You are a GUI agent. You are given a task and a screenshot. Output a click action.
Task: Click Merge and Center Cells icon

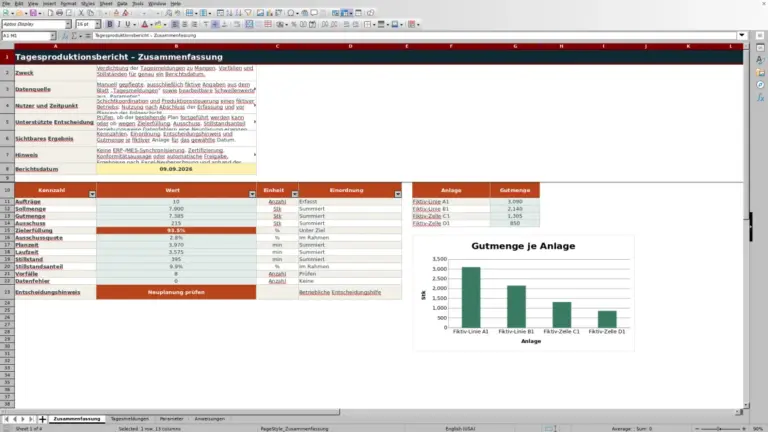point(249,24)
